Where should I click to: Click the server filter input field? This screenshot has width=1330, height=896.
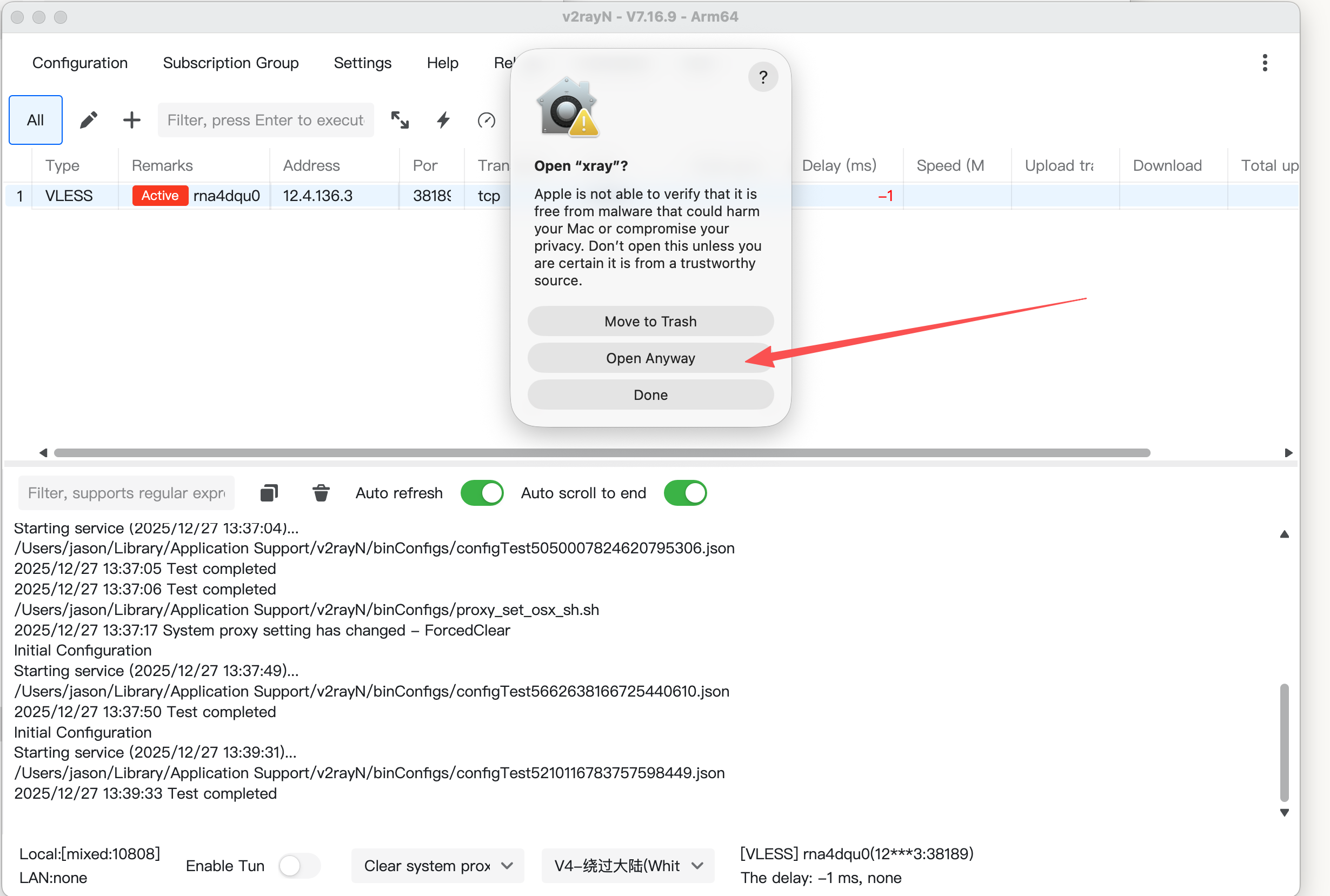[266, 120]
